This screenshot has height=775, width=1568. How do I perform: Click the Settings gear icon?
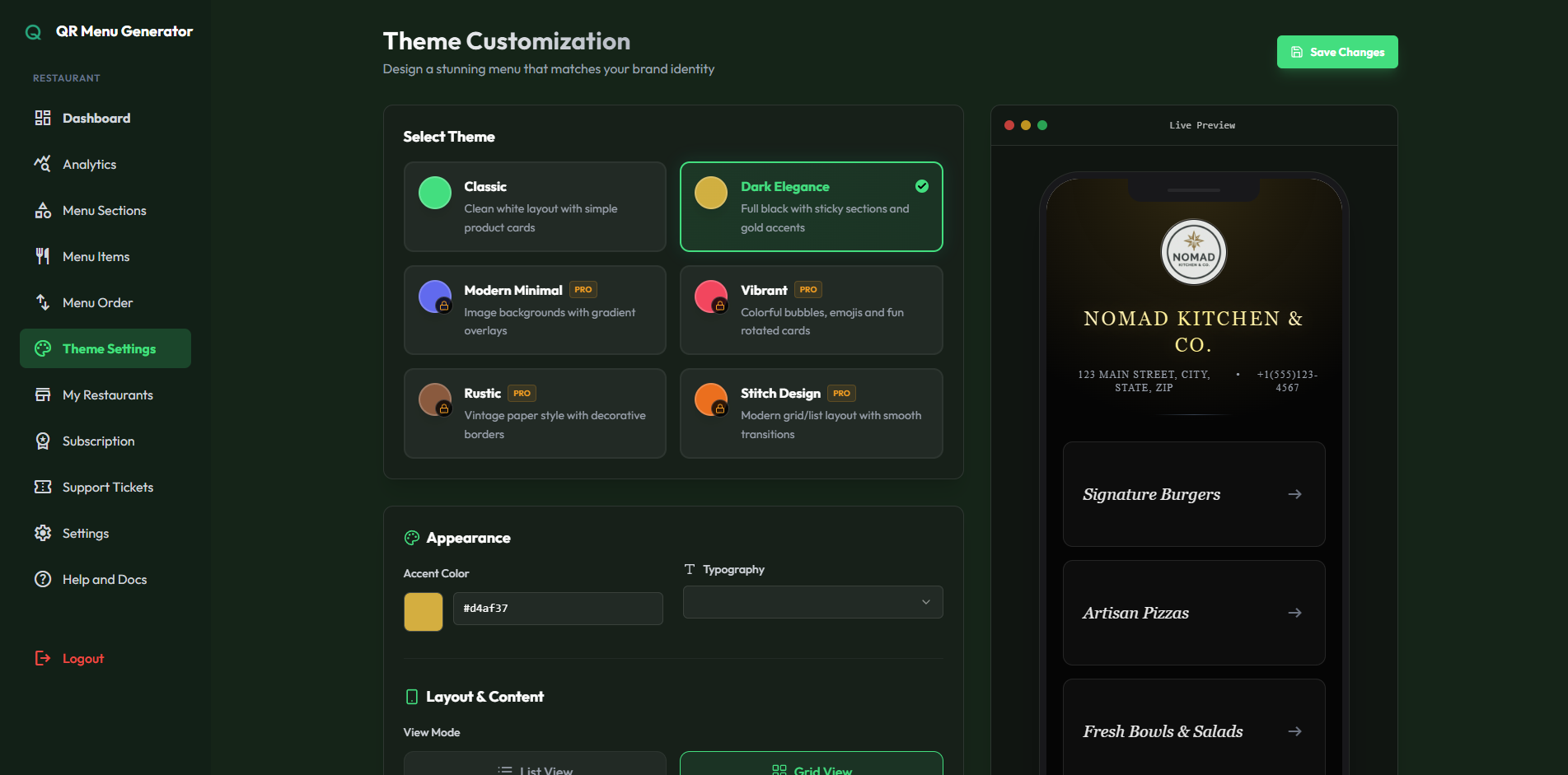point(42,533)
